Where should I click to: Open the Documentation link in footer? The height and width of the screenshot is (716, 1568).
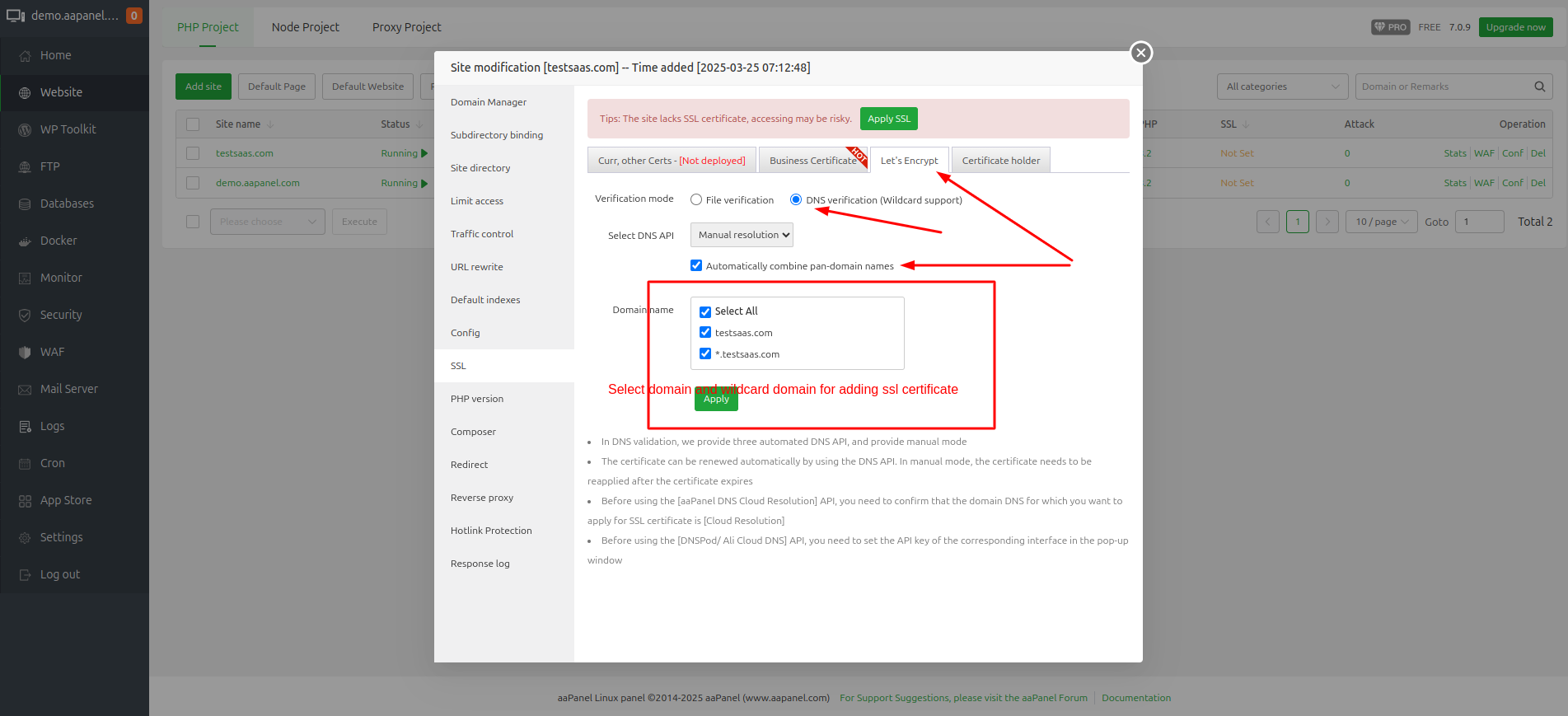1135,698
